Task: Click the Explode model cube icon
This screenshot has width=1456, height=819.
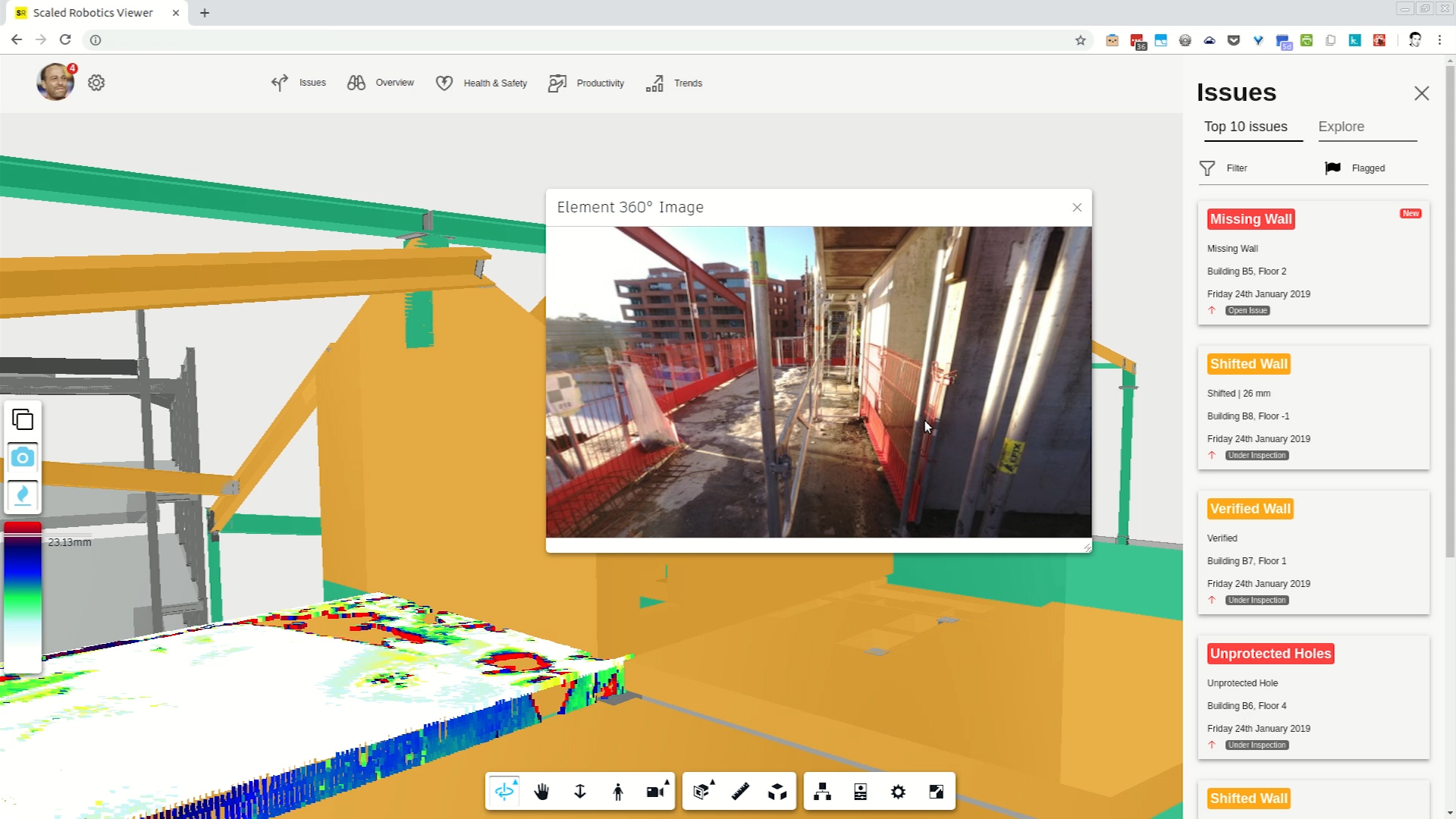Action: 777,792
